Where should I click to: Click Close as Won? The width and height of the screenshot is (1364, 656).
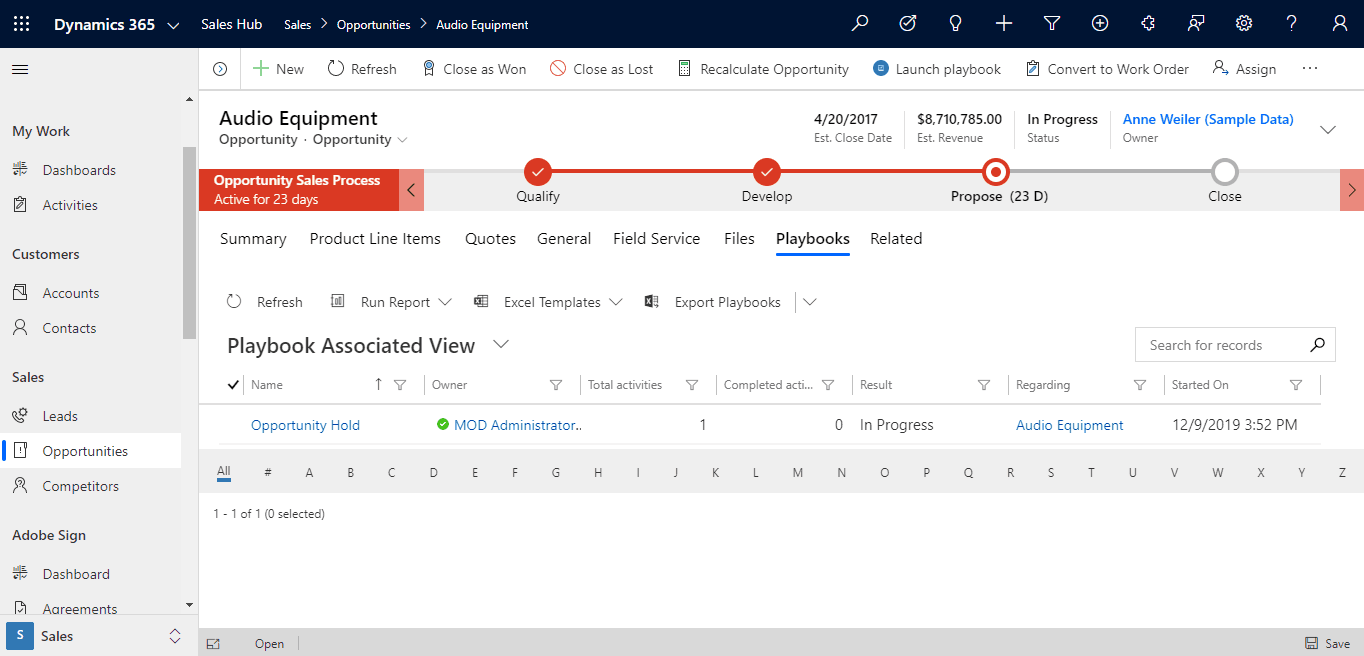click(x=473, y=69)
